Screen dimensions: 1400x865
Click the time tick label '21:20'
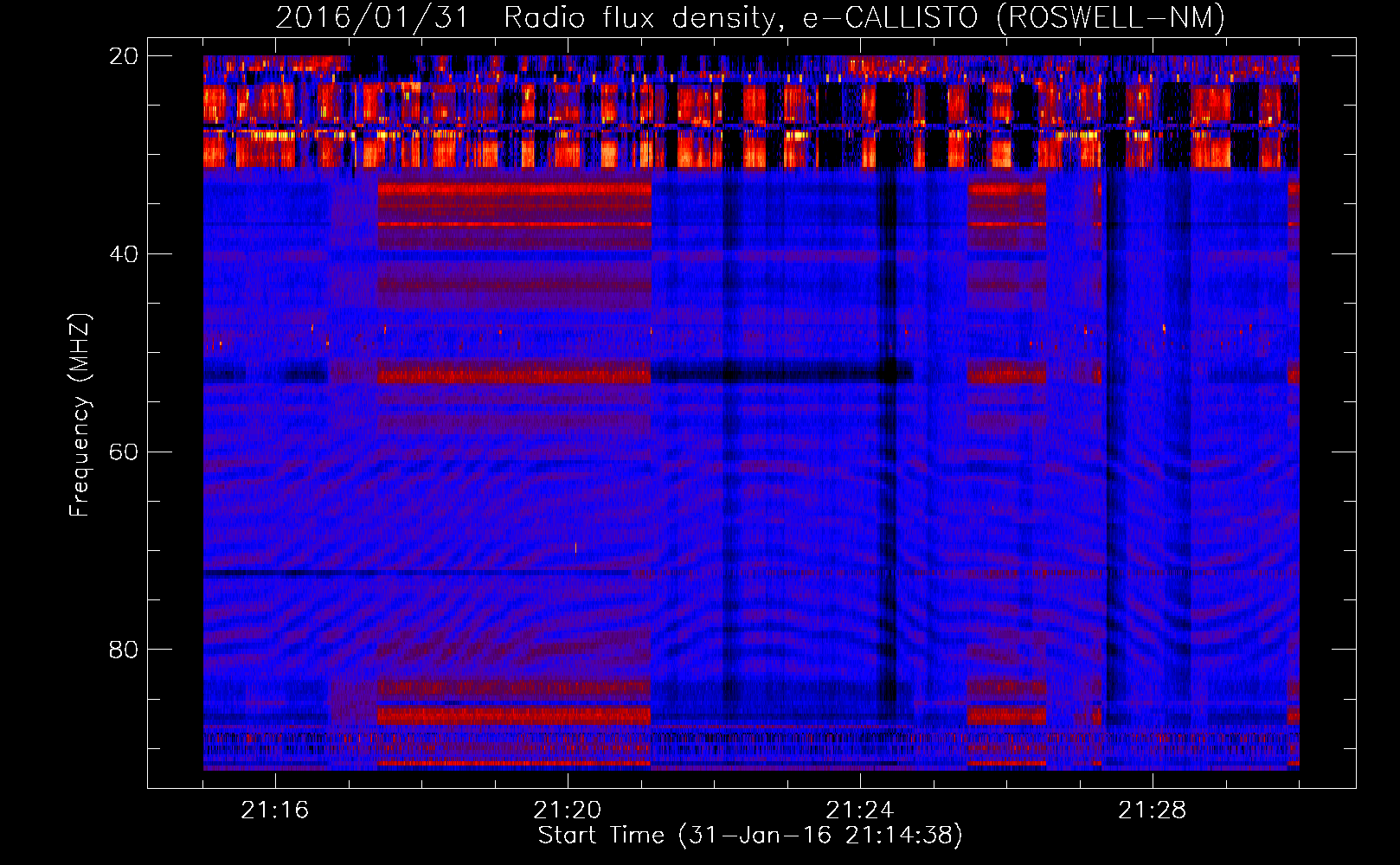[568, 811]
